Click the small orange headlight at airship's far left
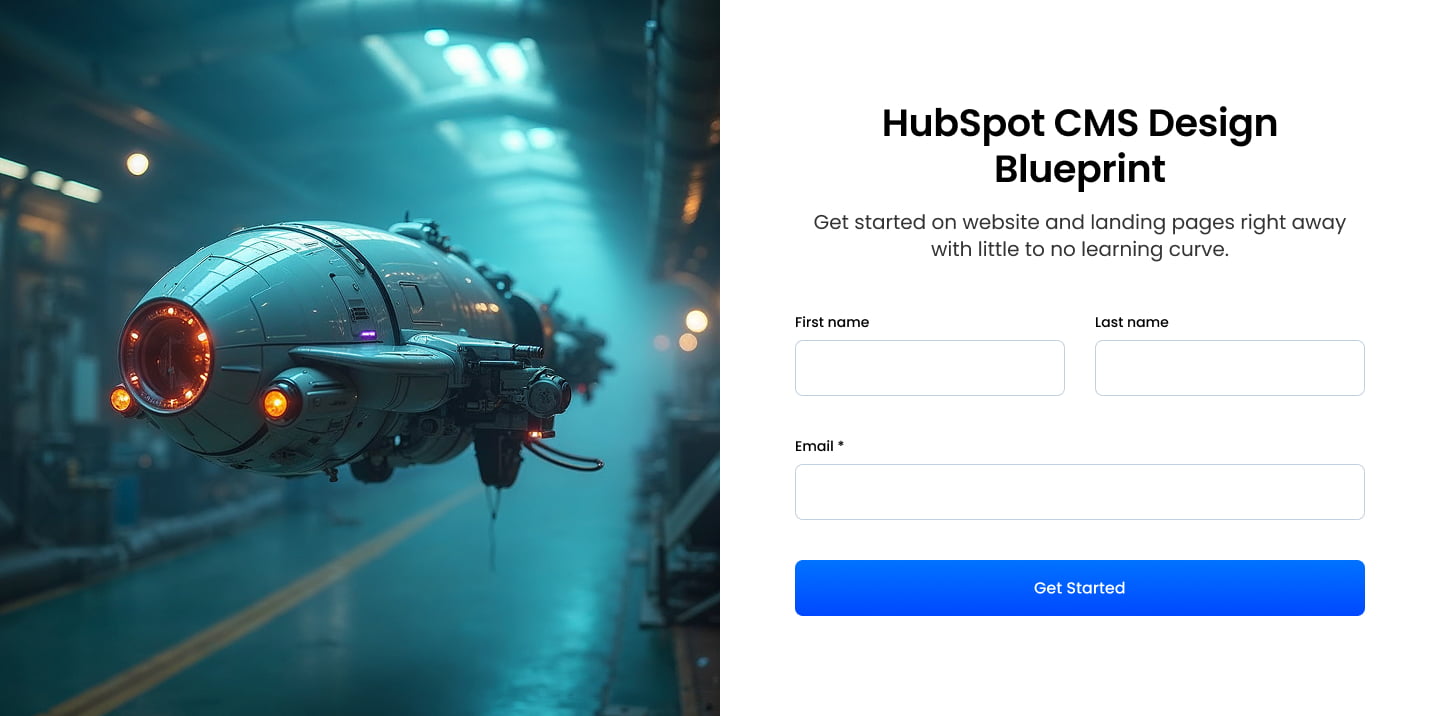 (121, 399)
